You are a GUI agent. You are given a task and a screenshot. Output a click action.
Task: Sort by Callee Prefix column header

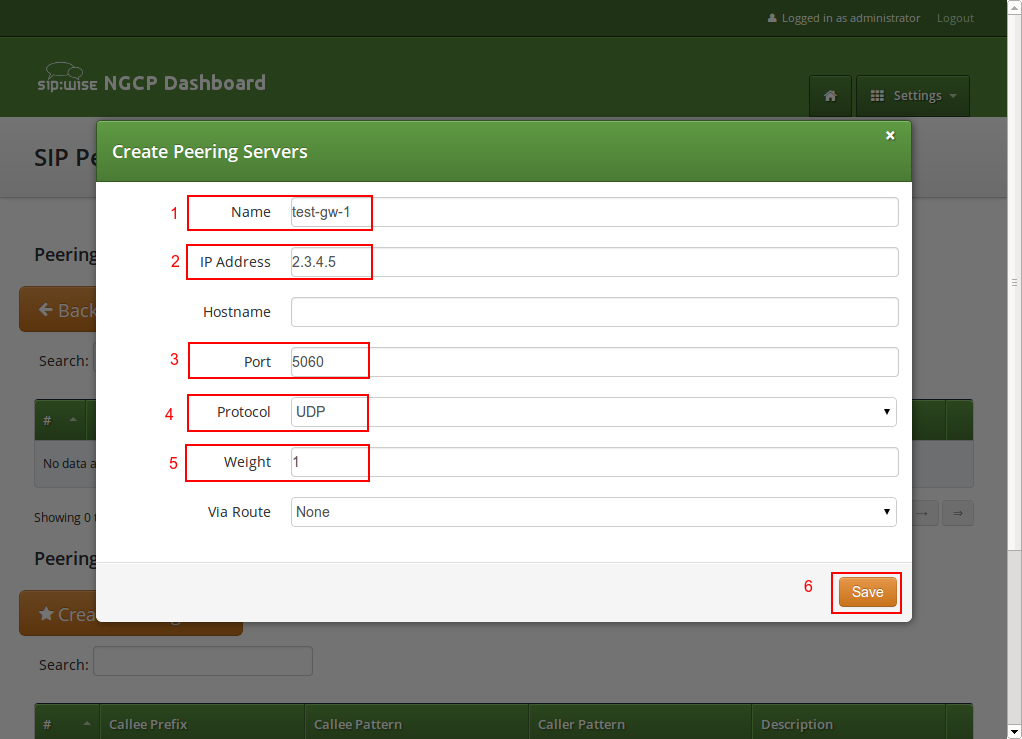(x=202, y=724)
